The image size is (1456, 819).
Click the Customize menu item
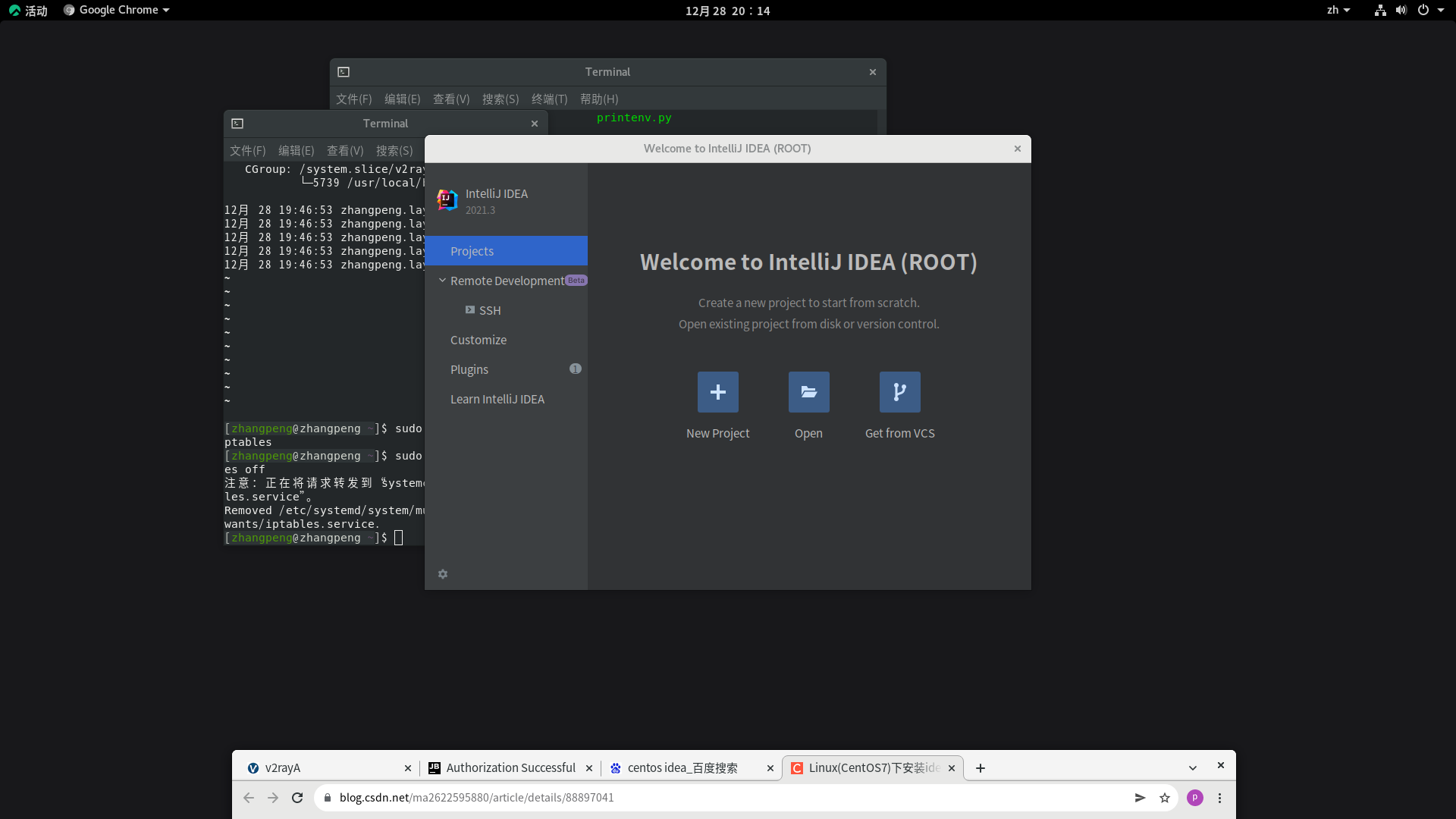tap(479, 340)
